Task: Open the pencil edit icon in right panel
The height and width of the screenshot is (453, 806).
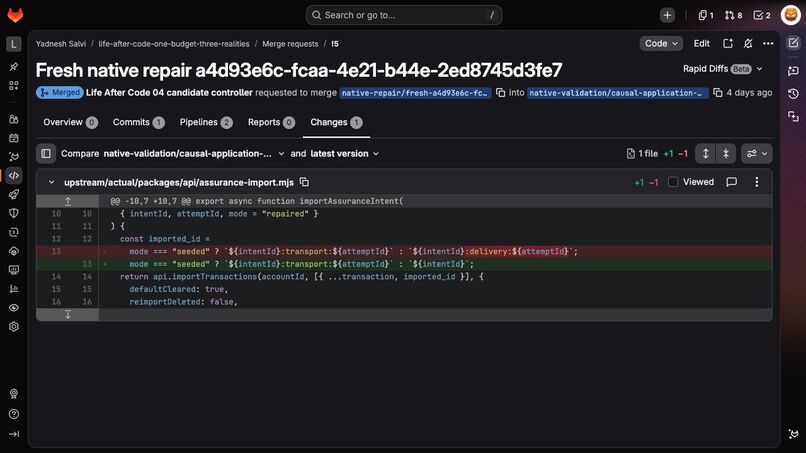Action: click(x=793, y=43)
